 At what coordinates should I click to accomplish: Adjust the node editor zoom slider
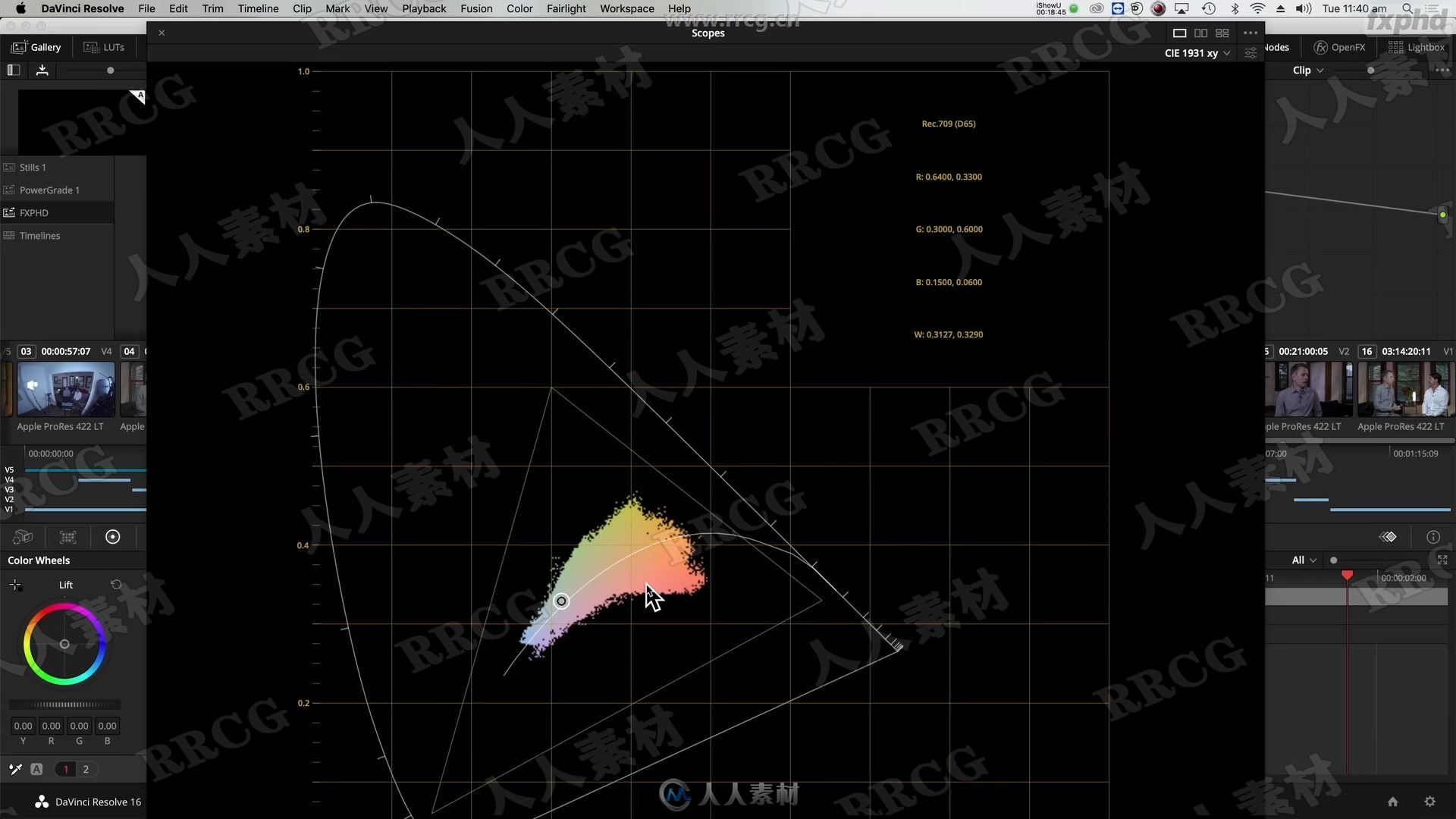(x=1370, y=71)
